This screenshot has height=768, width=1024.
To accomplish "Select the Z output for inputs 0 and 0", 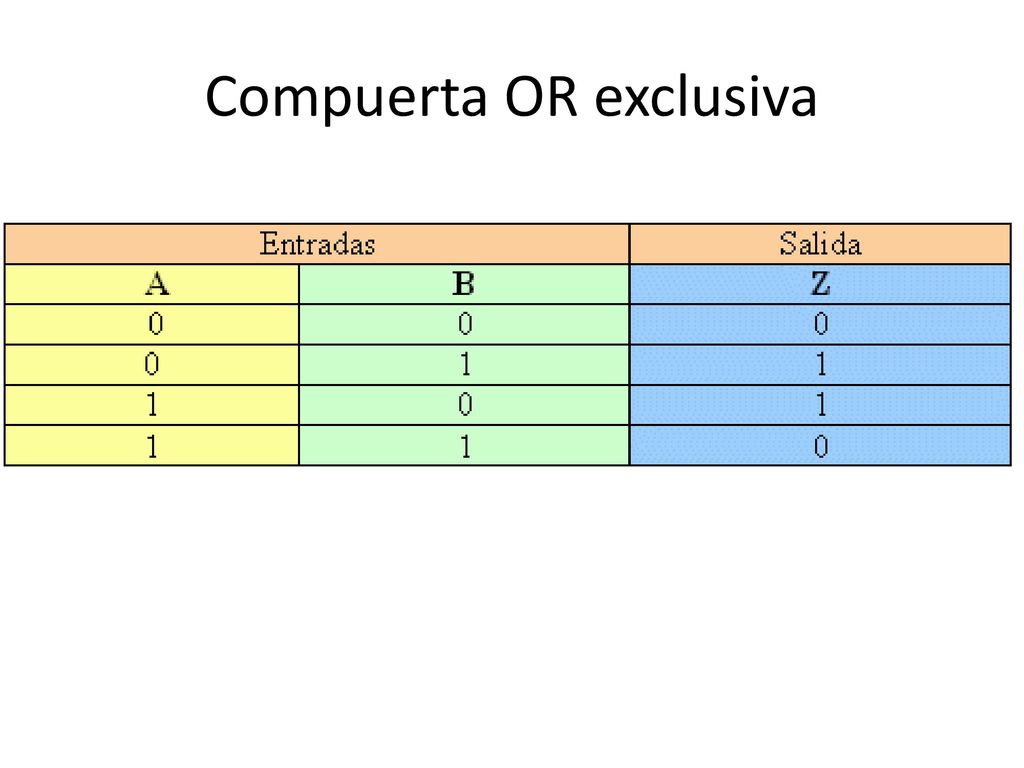I will 820,325.
